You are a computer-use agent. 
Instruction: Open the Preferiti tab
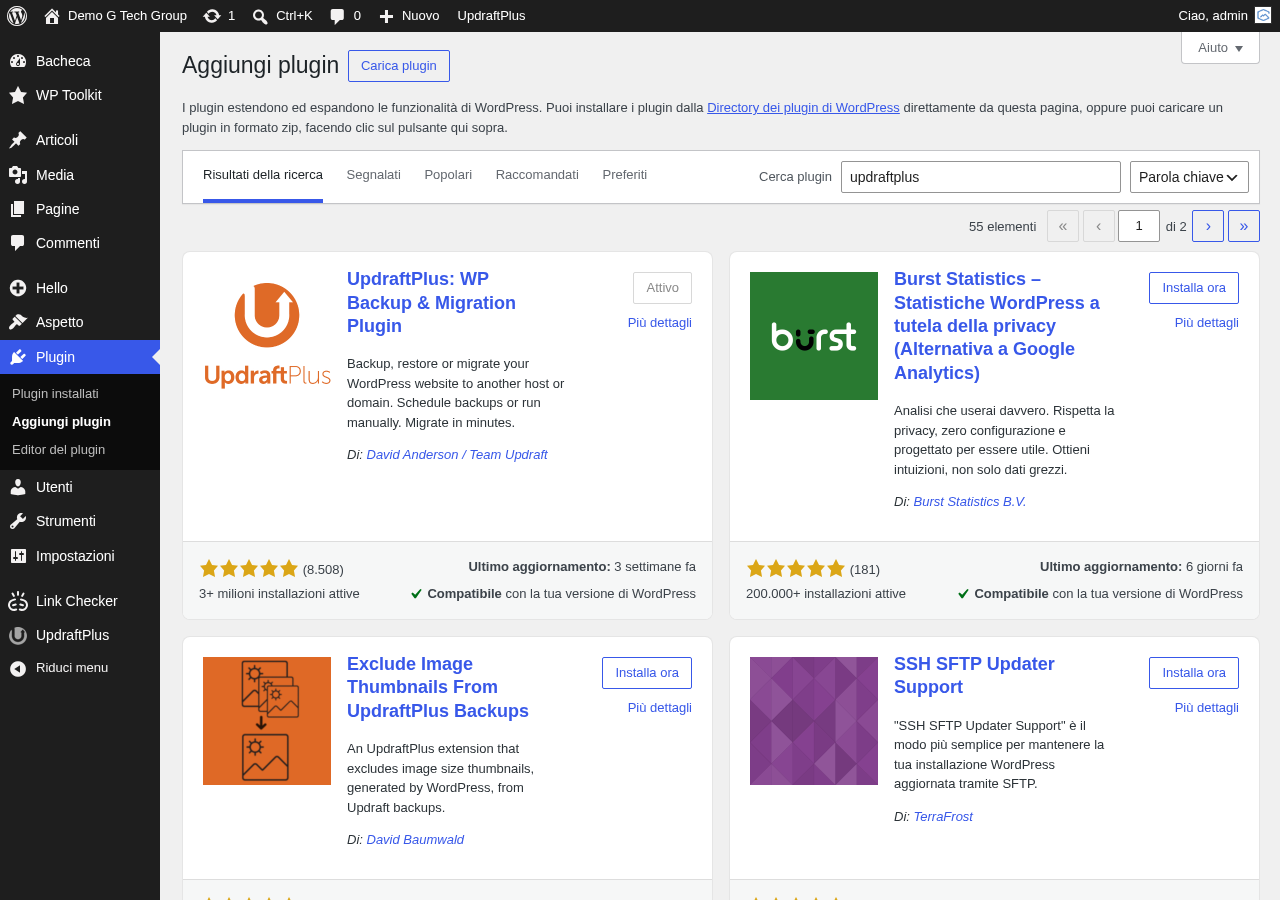click(x=625, y=175)
